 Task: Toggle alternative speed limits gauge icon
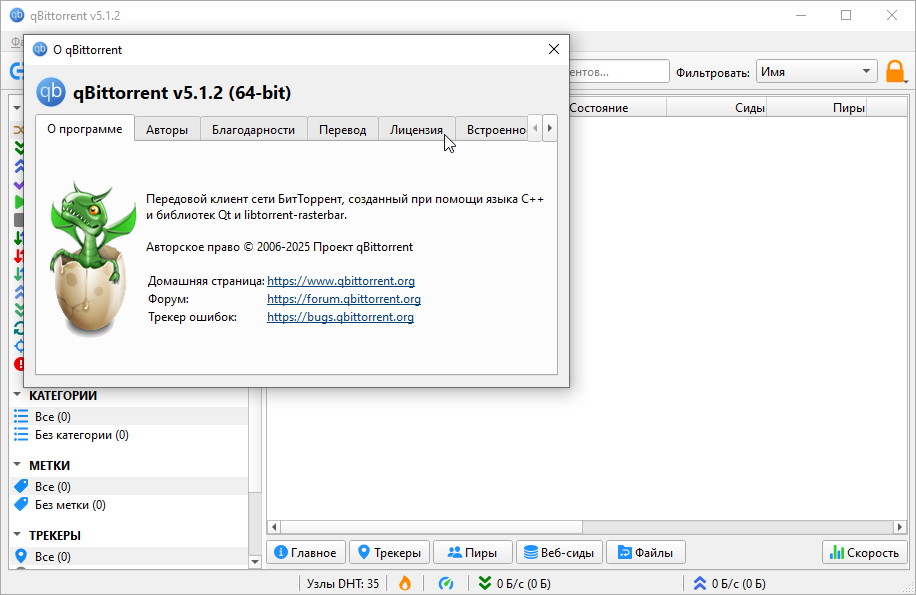pyautogui.click(x=446, y=583)
